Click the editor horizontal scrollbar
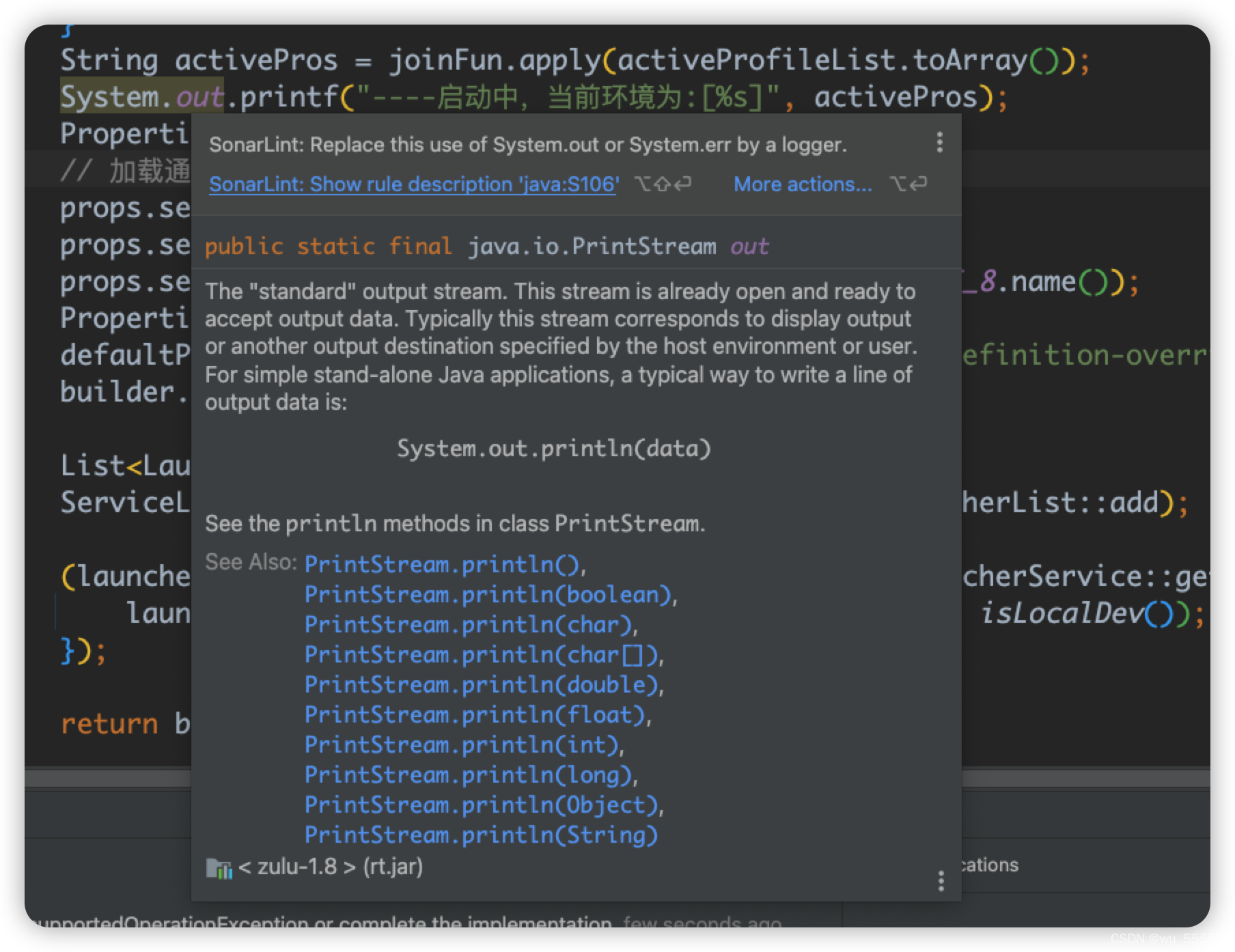Viewport: 1235px width, 952px height. coord(617,778)
